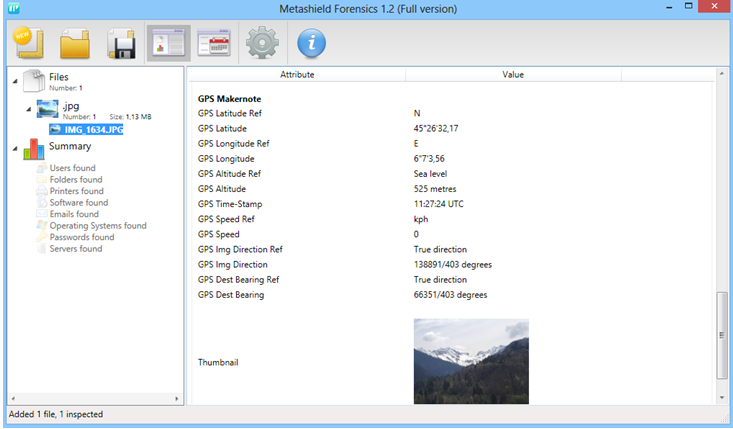733x429 pixels.
Task: Click the vertical scrollbar in metadata panel
Action: point(723,340)
